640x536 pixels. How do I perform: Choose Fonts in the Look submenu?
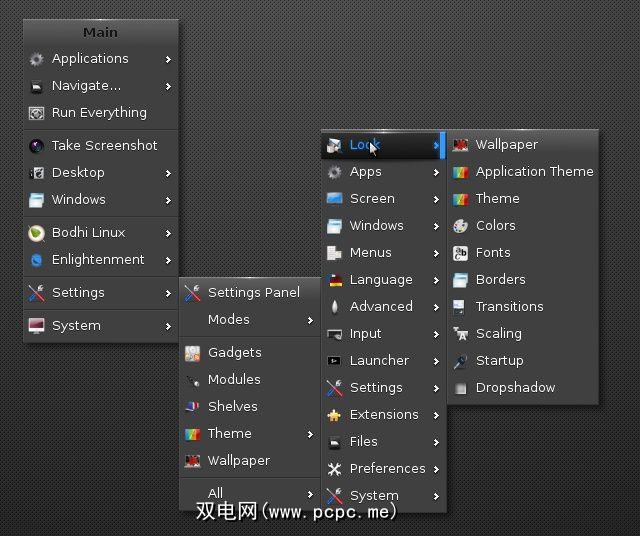click(493, 253)
